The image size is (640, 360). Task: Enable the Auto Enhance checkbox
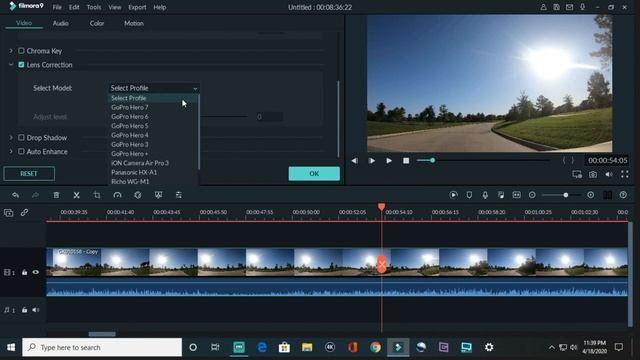(21, 151)
